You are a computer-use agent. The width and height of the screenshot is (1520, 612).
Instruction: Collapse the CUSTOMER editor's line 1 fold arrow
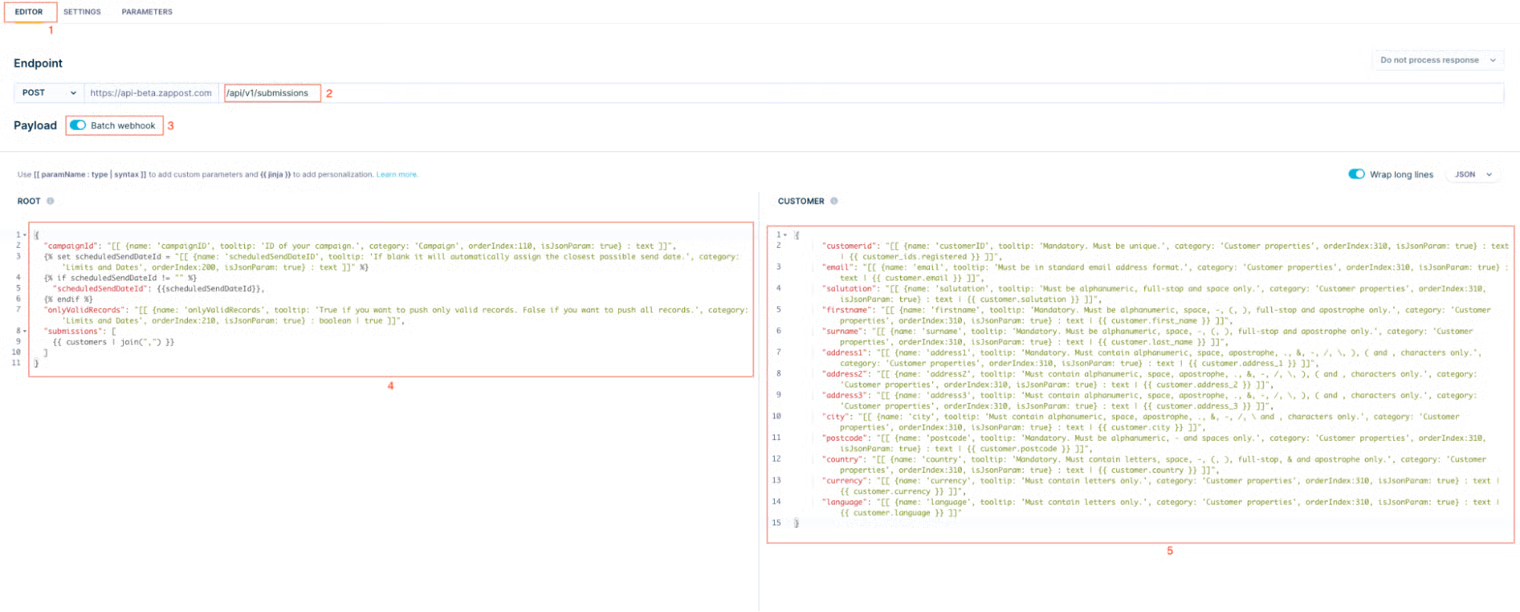click(786, 235)
